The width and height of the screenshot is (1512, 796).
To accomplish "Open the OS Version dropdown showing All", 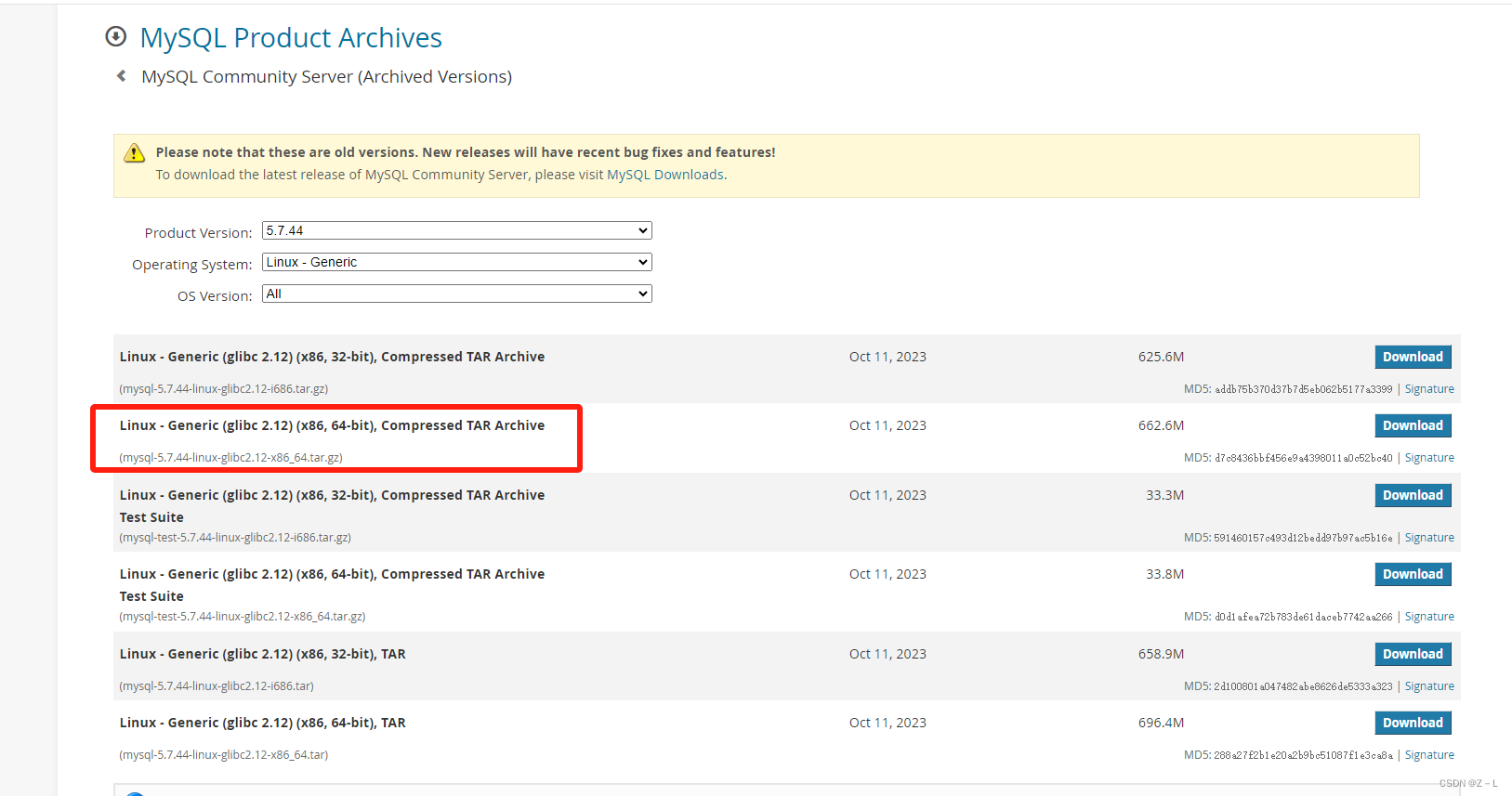I will (x=457, y=294).
